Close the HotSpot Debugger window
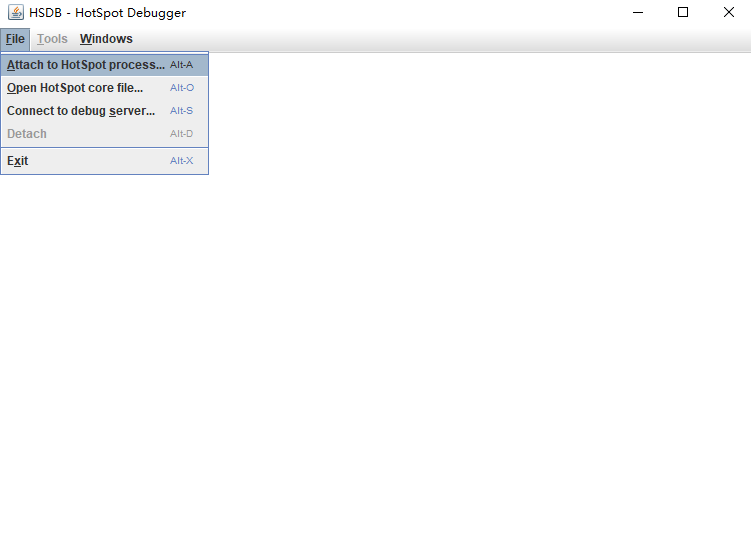 (x=728, y=12)
